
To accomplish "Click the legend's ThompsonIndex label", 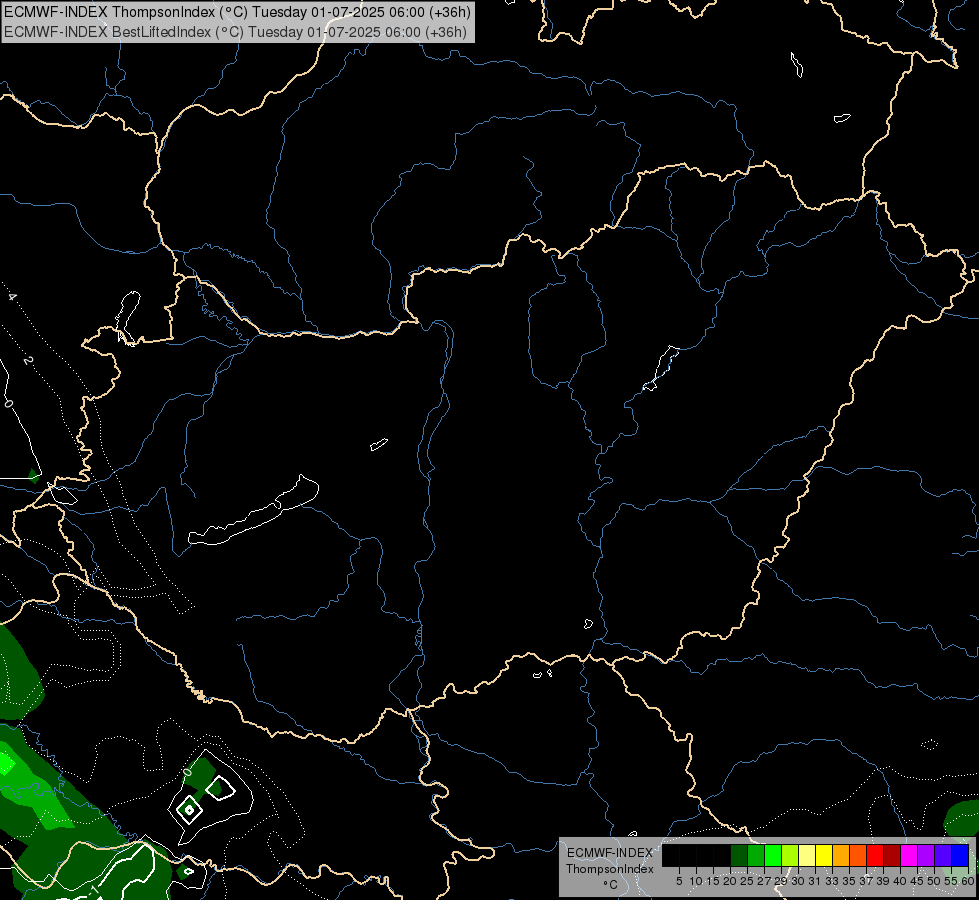I will [x=610, y=869].
